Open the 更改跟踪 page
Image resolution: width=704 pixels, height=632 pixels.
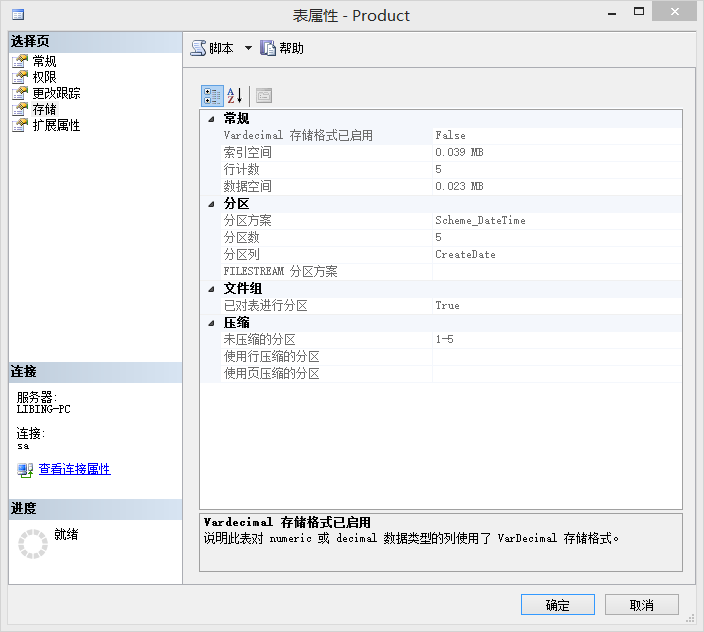pyautogui.click(x=56, y=93)
